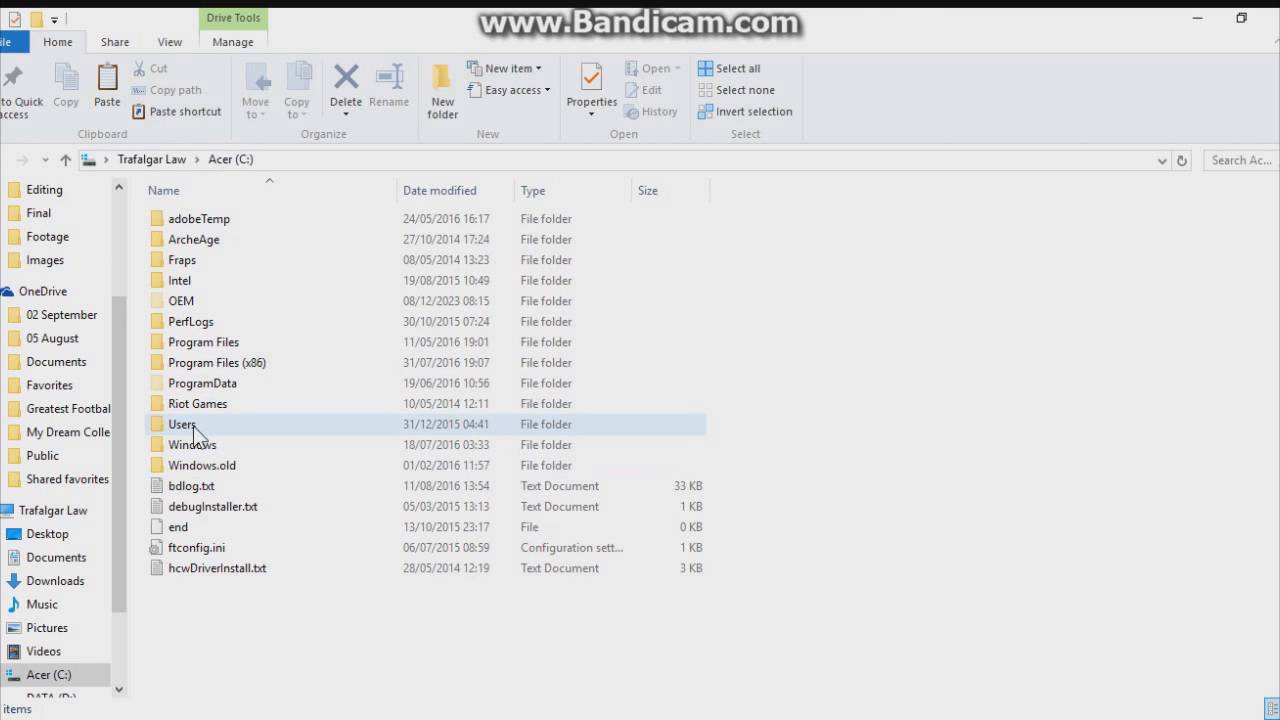Click Trafalgar Law in the address breadcrumb
Viewport: 1280px width, 720px height.
(x=152, y=159)
